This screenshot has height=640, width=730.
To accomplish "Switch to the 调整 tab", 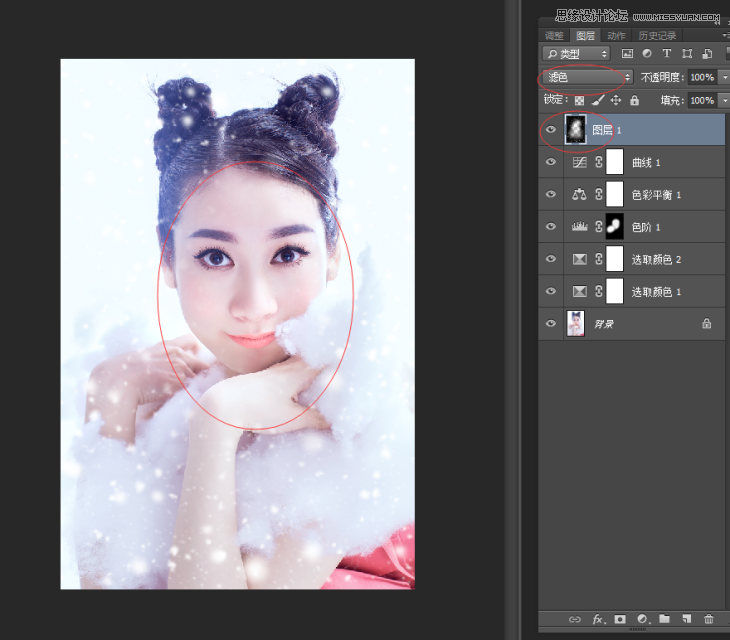I will (x=553, y=36).
